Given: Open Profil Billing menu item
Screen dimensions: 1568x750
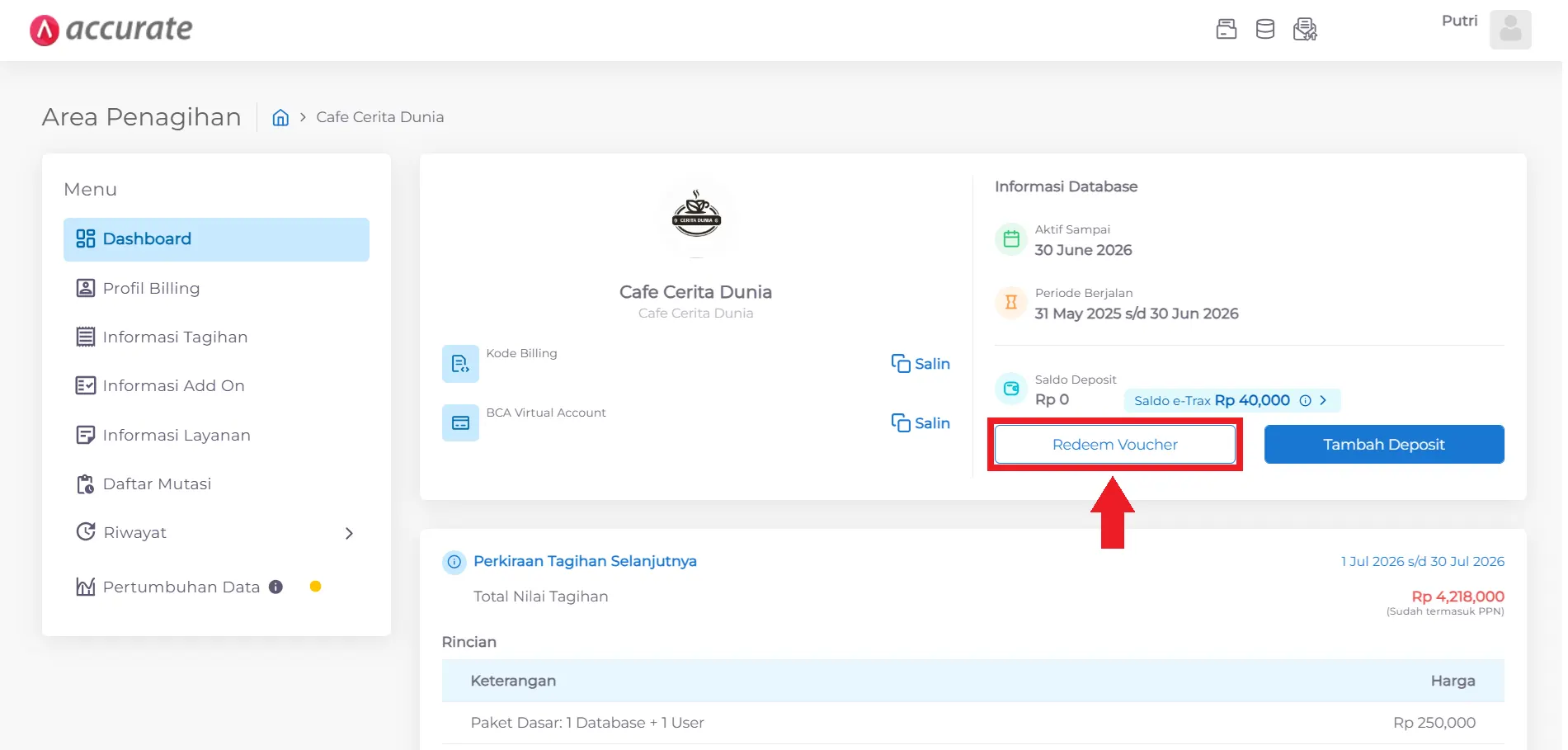Looking at the screenshot, I should pos(151,288).
